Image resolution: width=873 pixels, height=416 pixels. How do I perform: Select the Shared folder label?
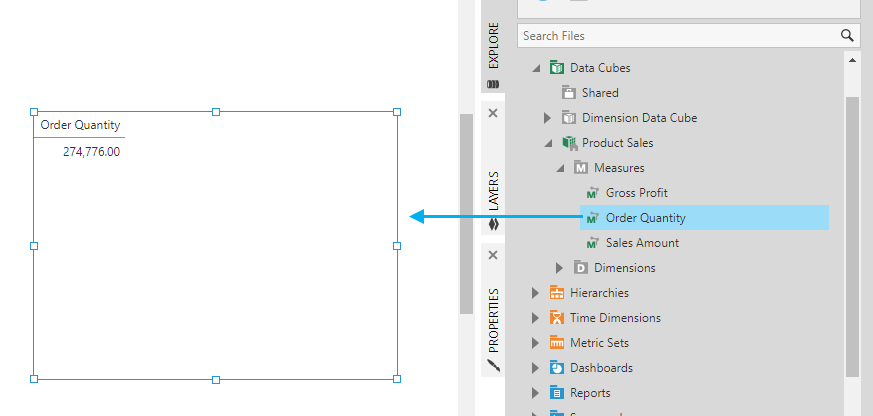pos(600,92)
